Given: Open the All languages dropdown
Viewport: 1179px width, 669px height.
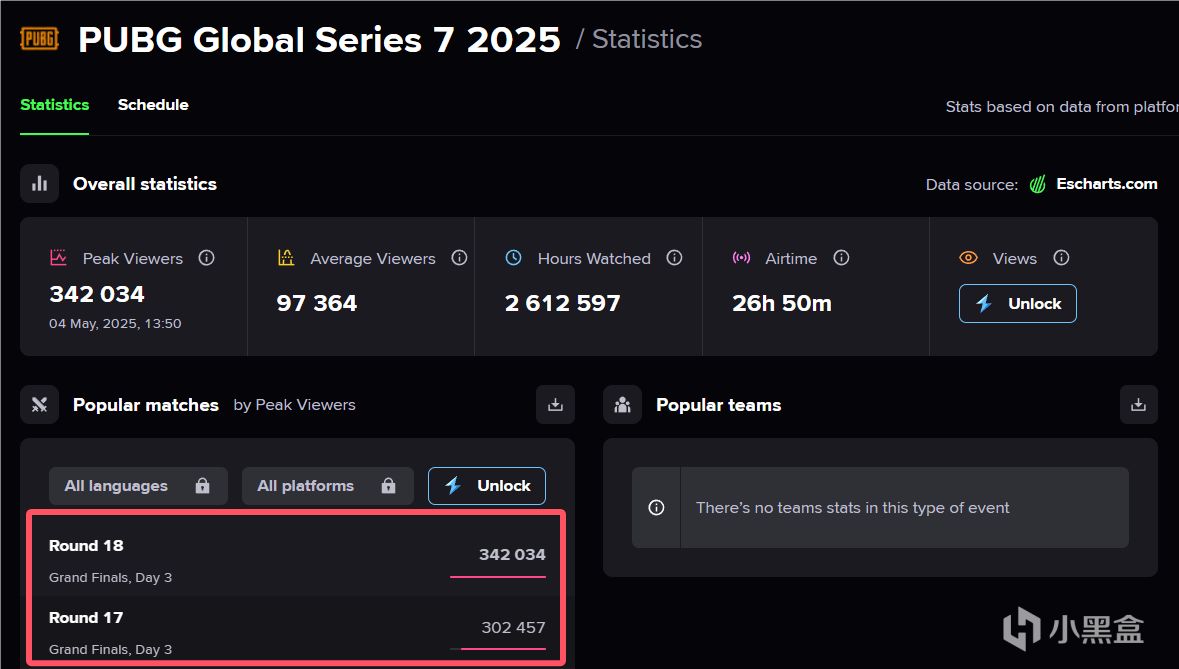Looking at the screenshot, I should click(x=138, y=486).
